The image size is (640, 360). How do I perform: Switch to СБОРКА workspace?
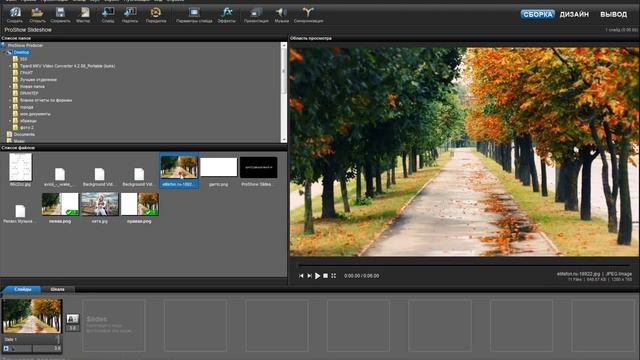coord(538,14)
